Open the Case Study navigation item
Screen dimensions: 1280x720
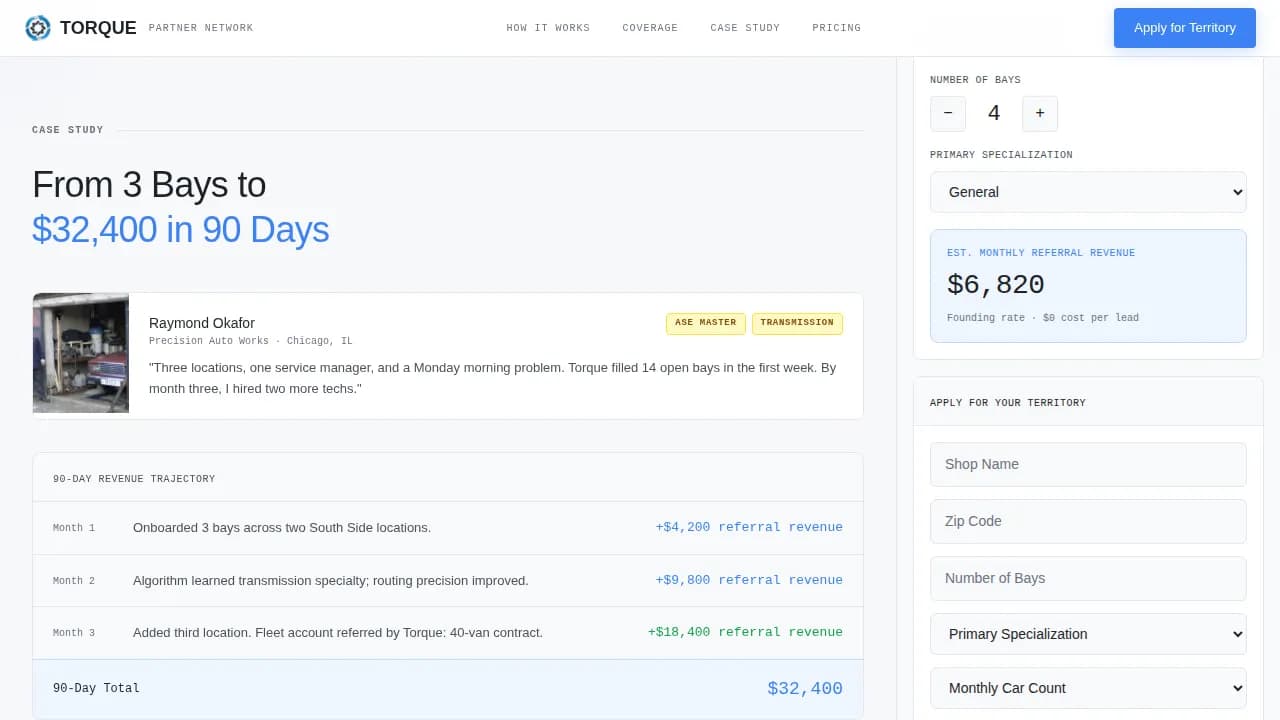[745, 28]
